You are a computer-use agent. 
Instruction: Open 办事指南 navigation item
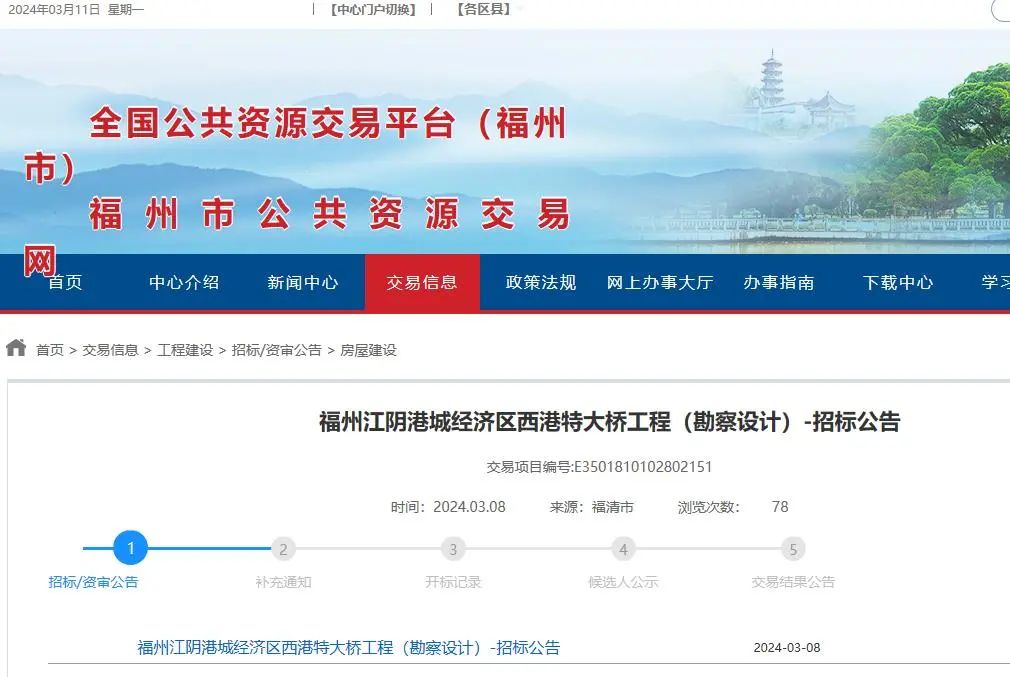779,282
